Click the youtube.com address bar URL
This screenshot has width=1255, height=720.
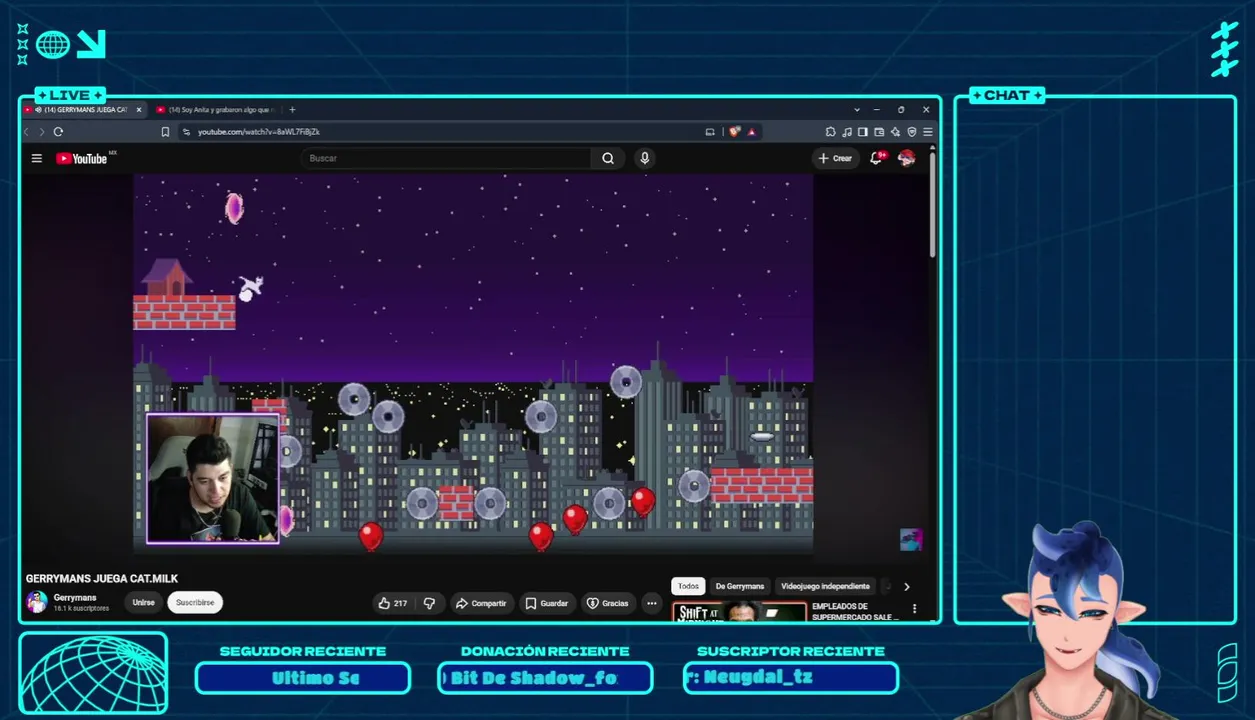click(259, 132)
